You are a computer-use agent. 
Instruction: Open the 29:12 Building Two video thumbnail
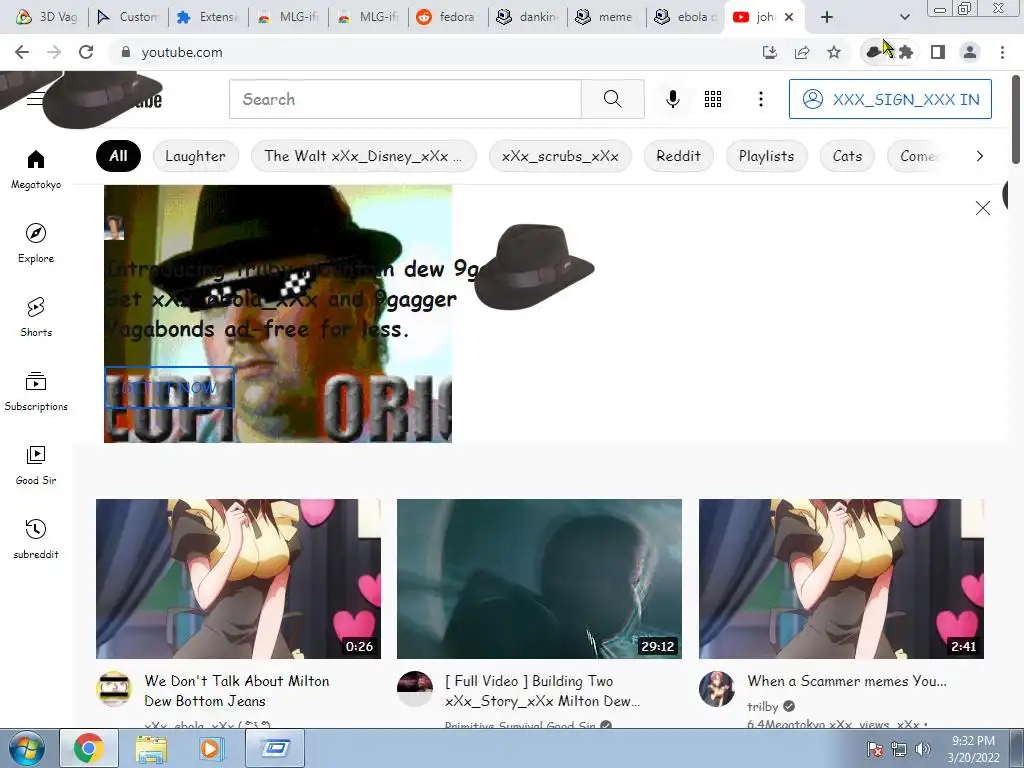(539, 579)
